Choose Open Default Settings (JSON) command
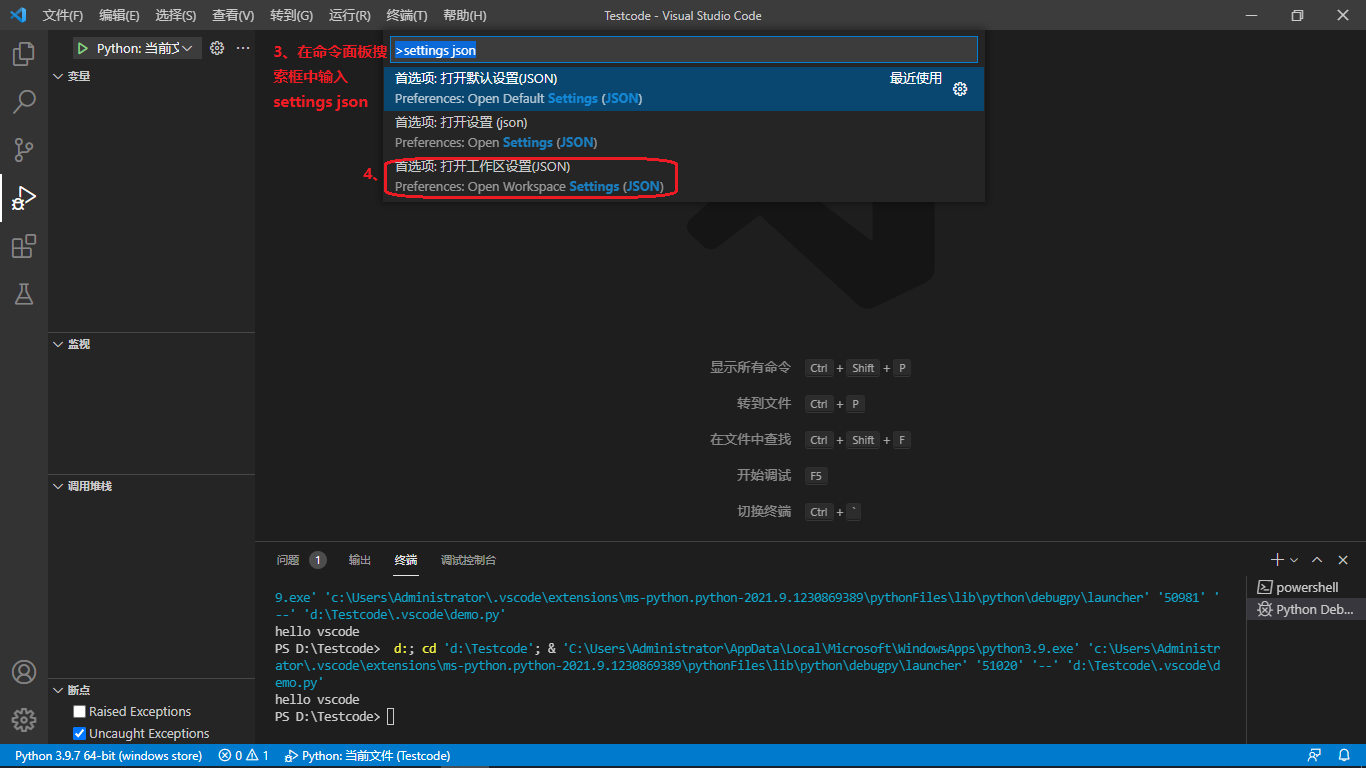 point(684,89)
